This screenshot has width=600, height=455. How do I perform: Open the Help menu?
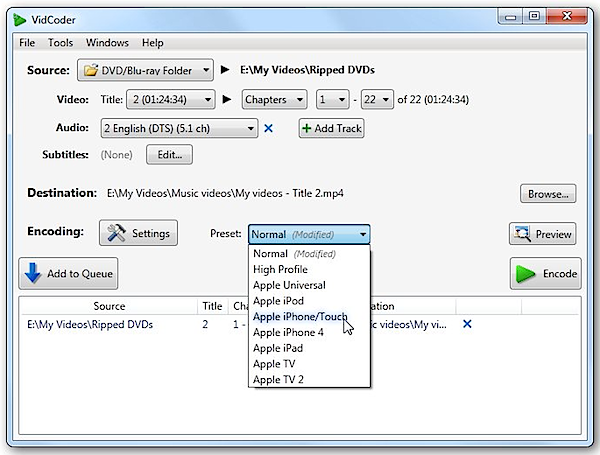click(153, 42)
